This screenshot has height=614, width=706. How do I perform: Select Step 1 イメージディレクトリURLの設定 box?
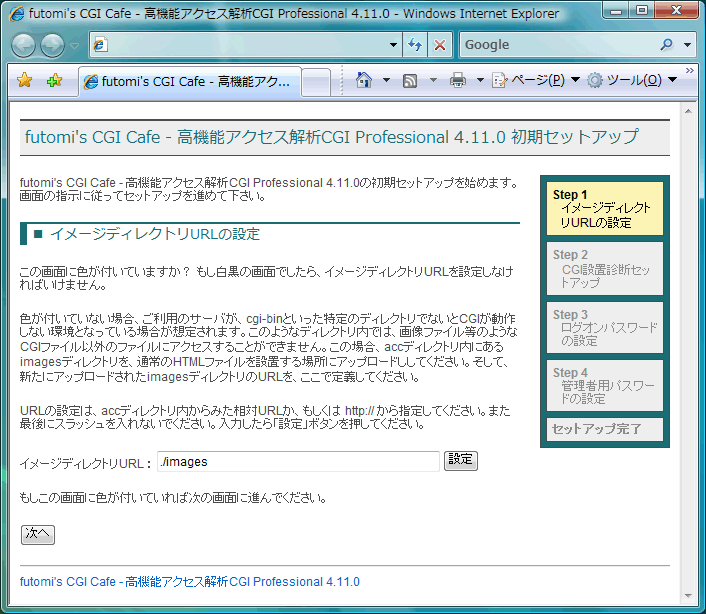[605, 208]
